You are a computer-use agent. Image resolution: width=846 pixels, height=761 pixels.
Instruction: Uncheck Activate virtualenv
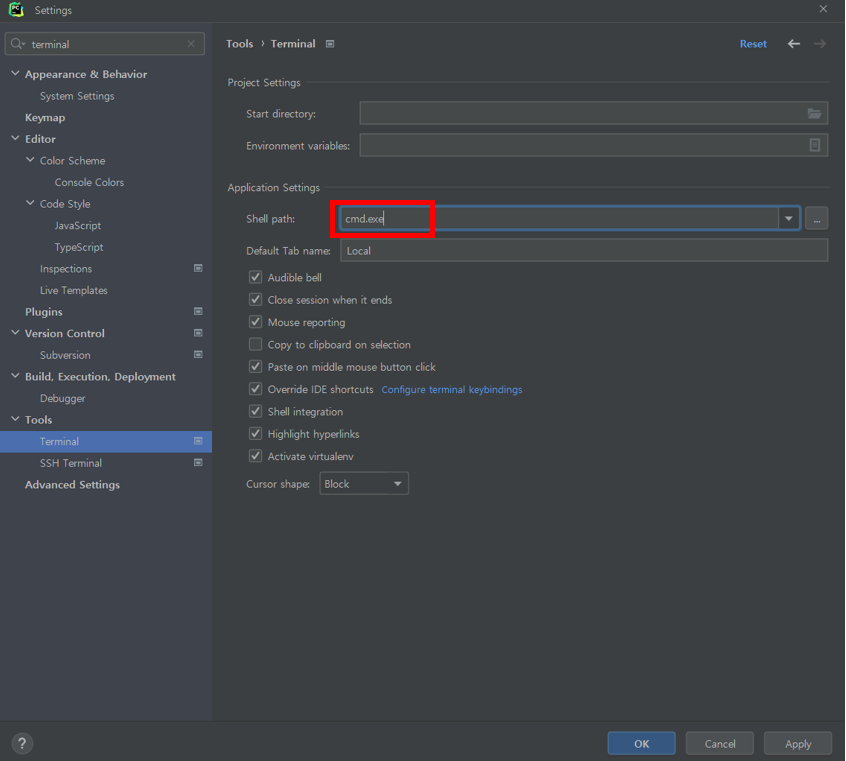tap(255, 456)
